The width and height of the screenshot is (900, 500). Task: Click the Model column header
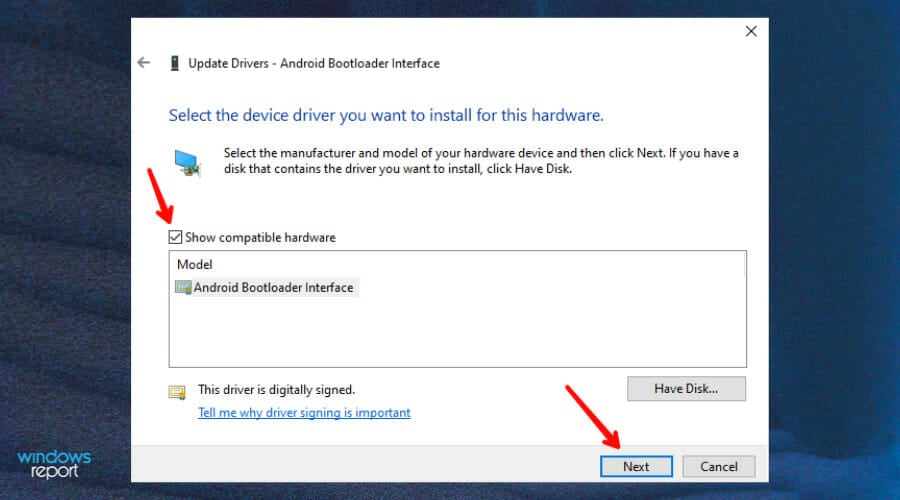(195, 265)
